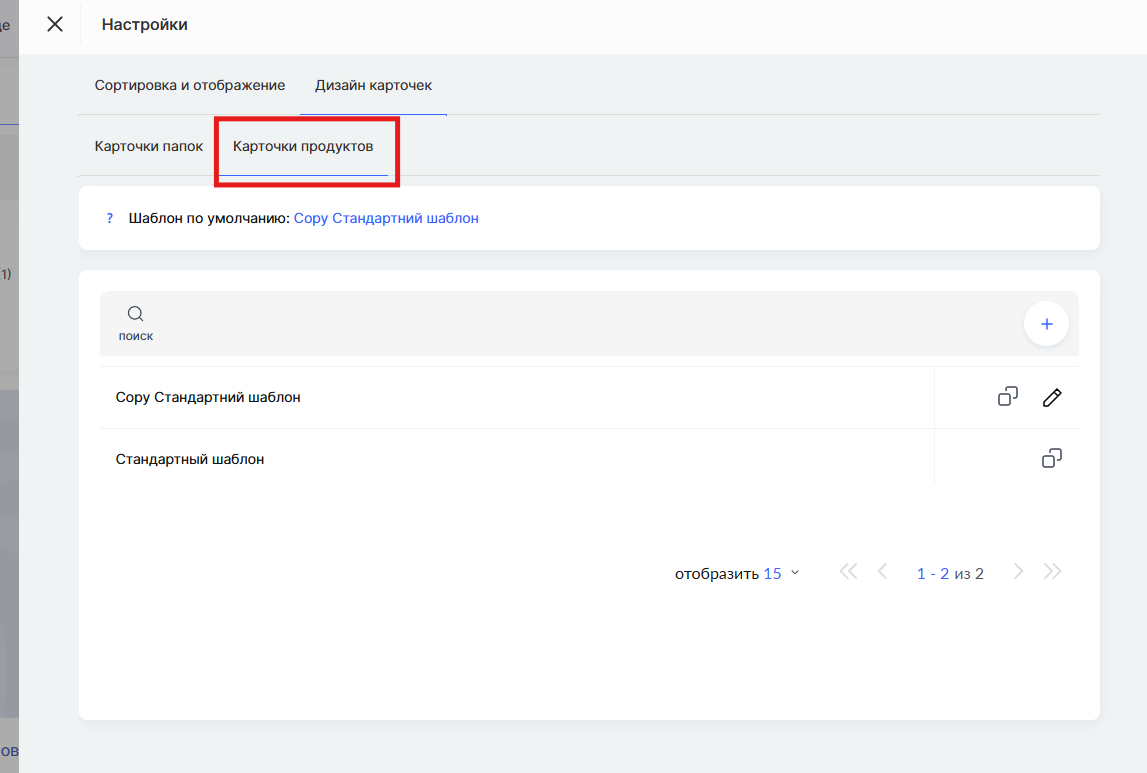This screenshot has height=773, width=1147.
Task: Switch to Сортировка и отображение tab
Action: (190, 86)
